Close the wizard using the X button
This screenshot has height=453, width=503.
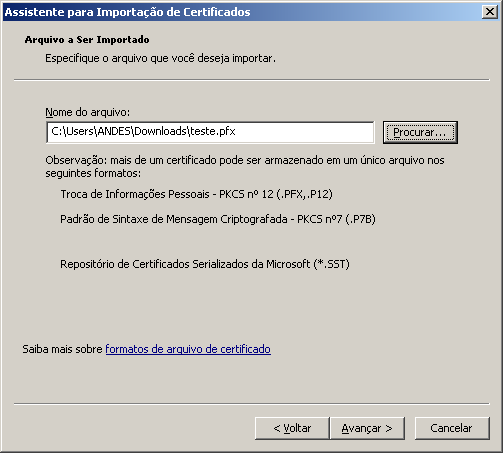(490, 12)
